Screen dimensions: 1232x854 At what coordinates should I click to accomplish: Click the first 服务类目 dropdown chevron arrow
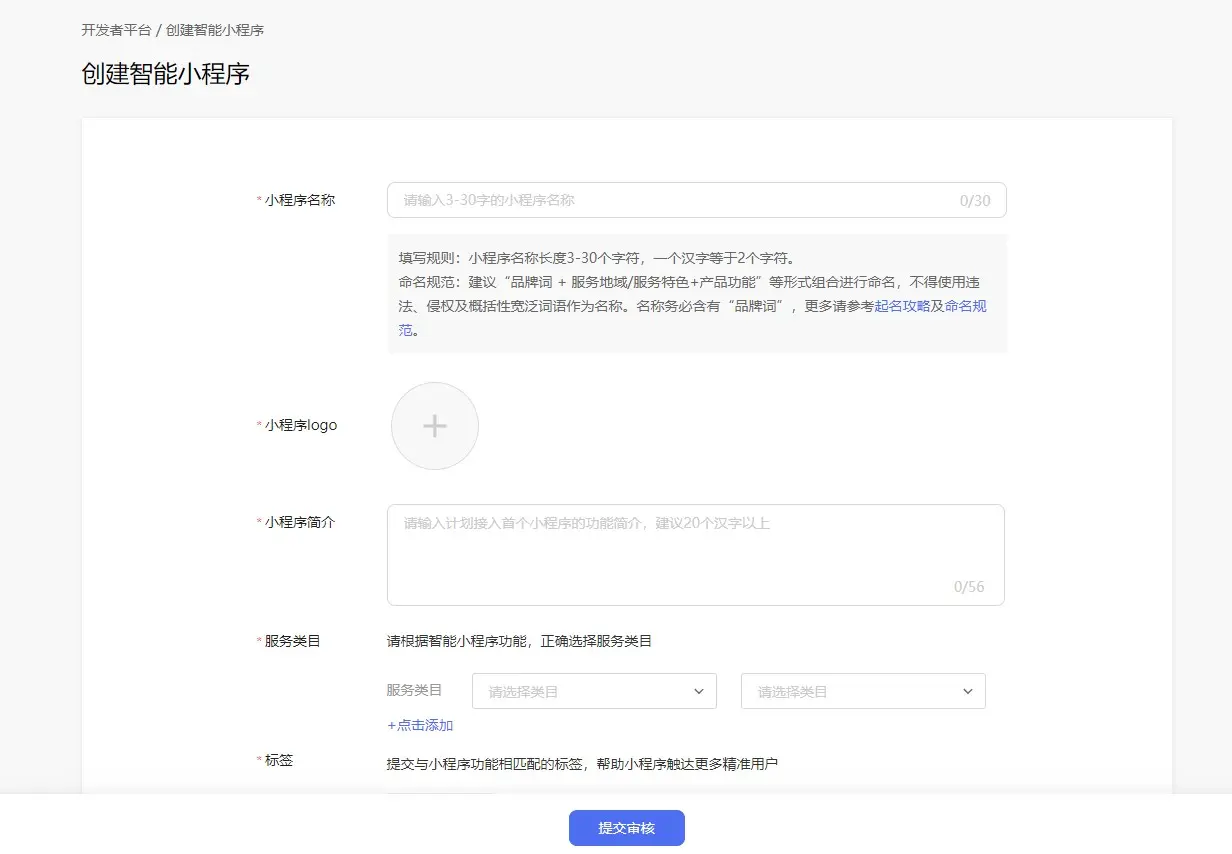[698, 691]
